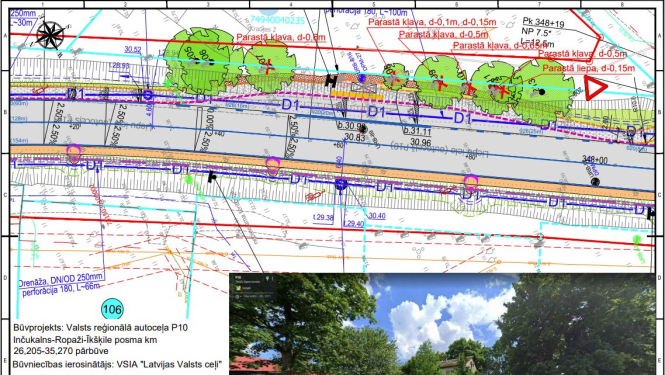Select the label 'Parastā kļava, d-0,6m'

click(x=281, y=37)
